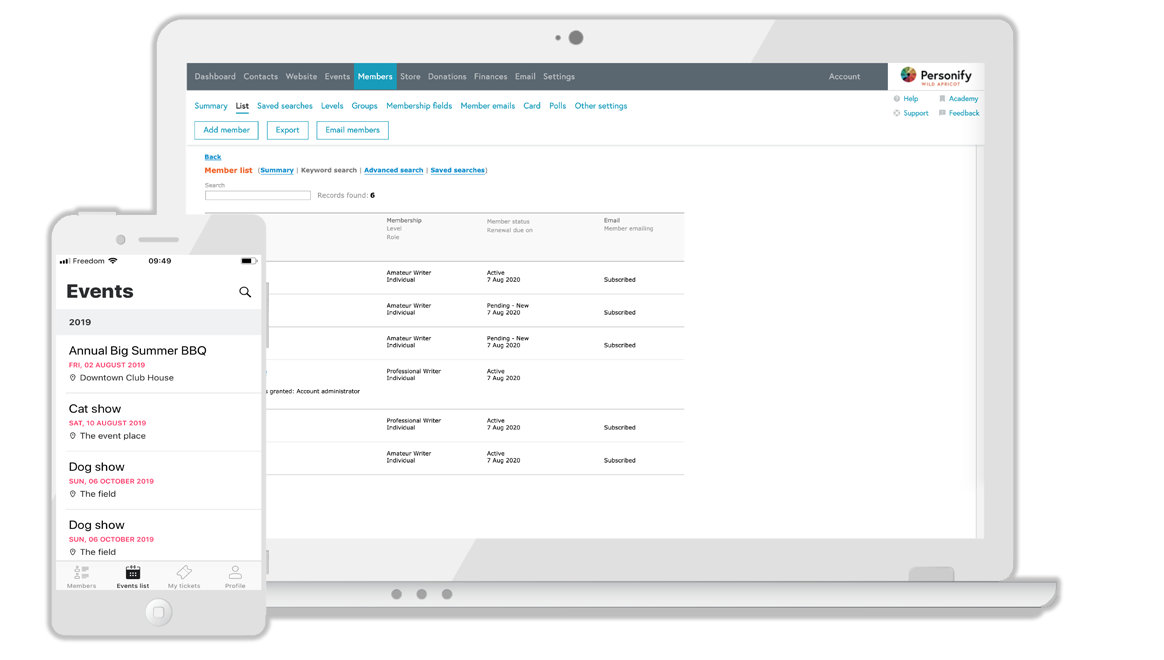Viewport: 1164px width, 660px height.
Task: Open Members tab icon on phone
Action: [x=82, y=572]
